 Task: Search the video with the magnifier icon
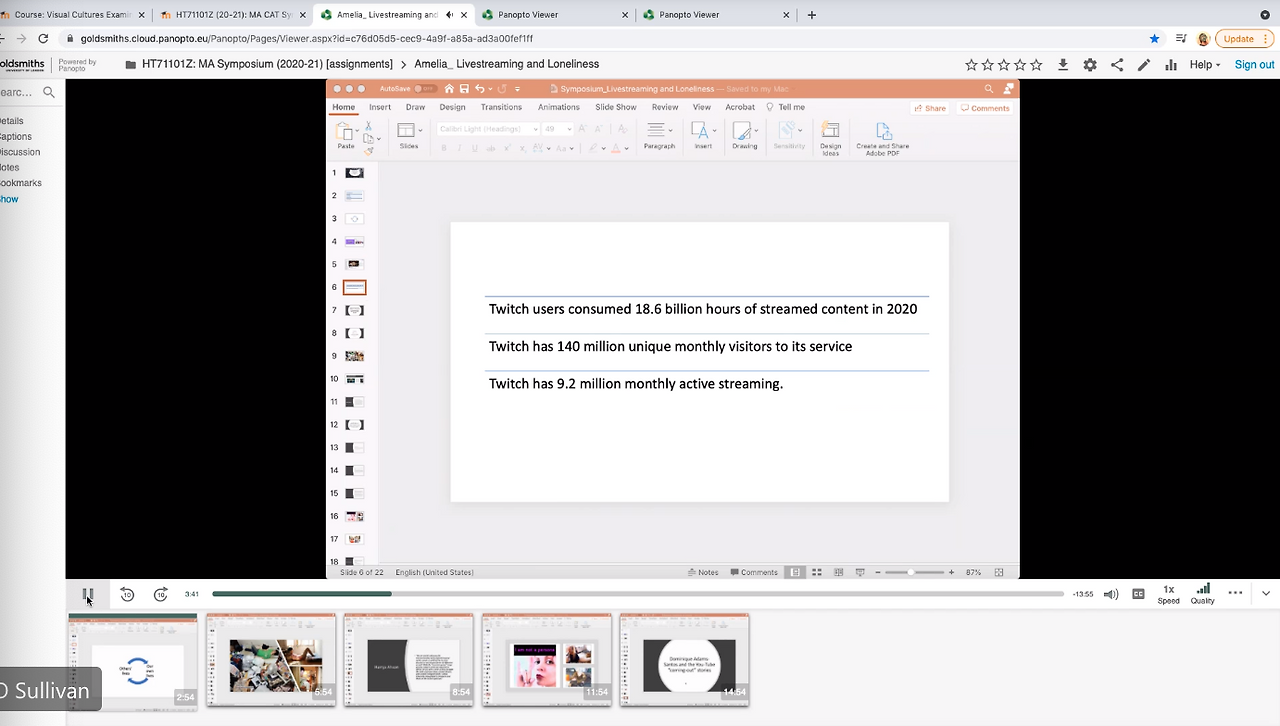(x=48, y=92)
